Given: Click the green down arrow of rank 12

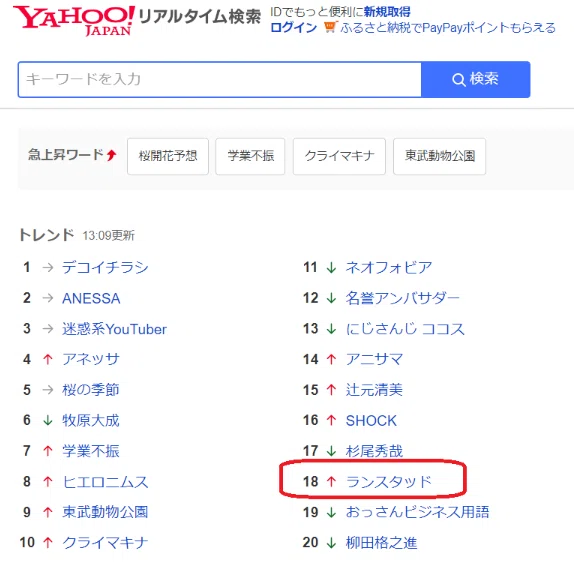Looking at the screenshot, I should point(331,298).
